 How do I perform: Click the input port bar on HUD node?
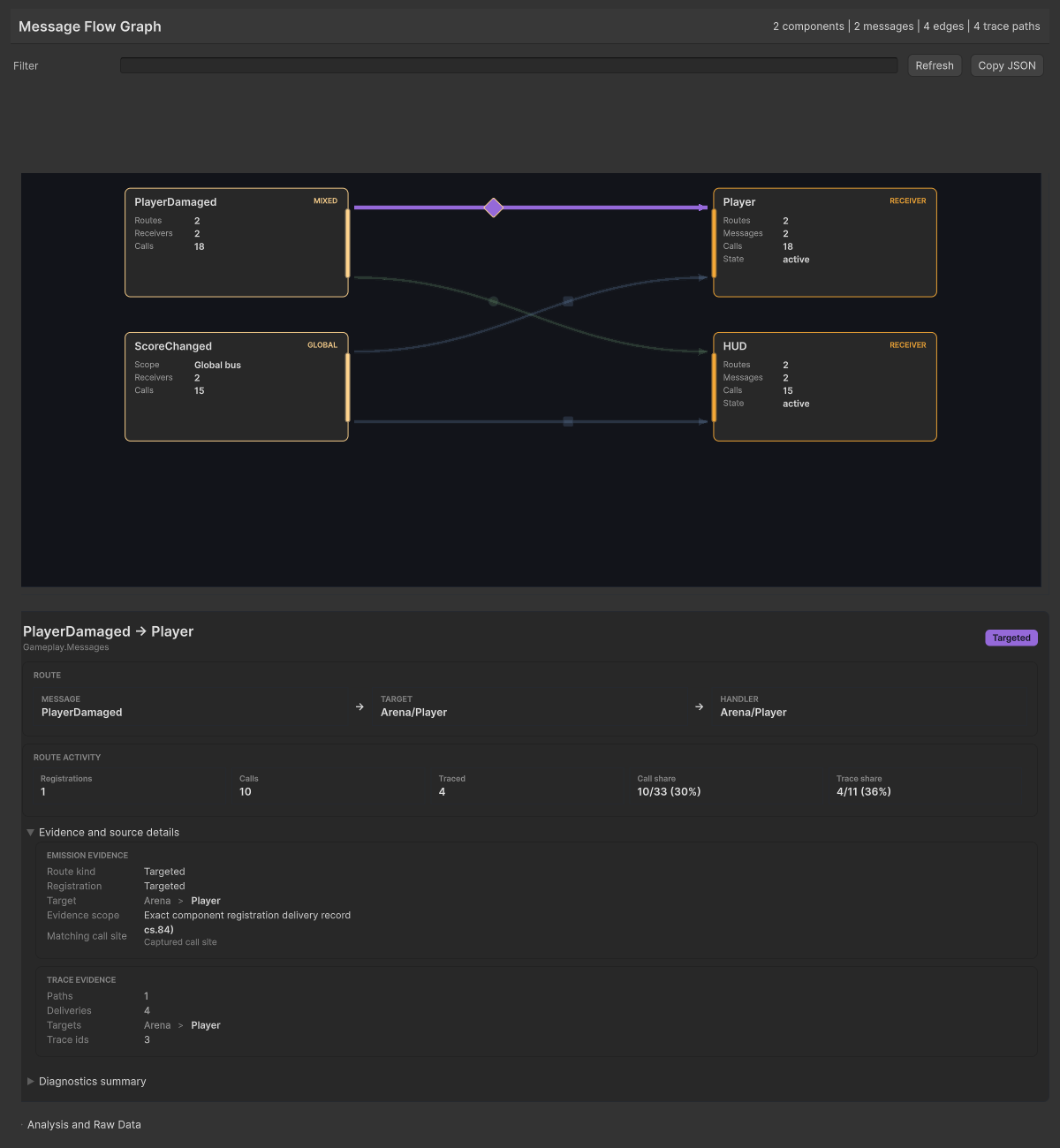coord(714,387)
